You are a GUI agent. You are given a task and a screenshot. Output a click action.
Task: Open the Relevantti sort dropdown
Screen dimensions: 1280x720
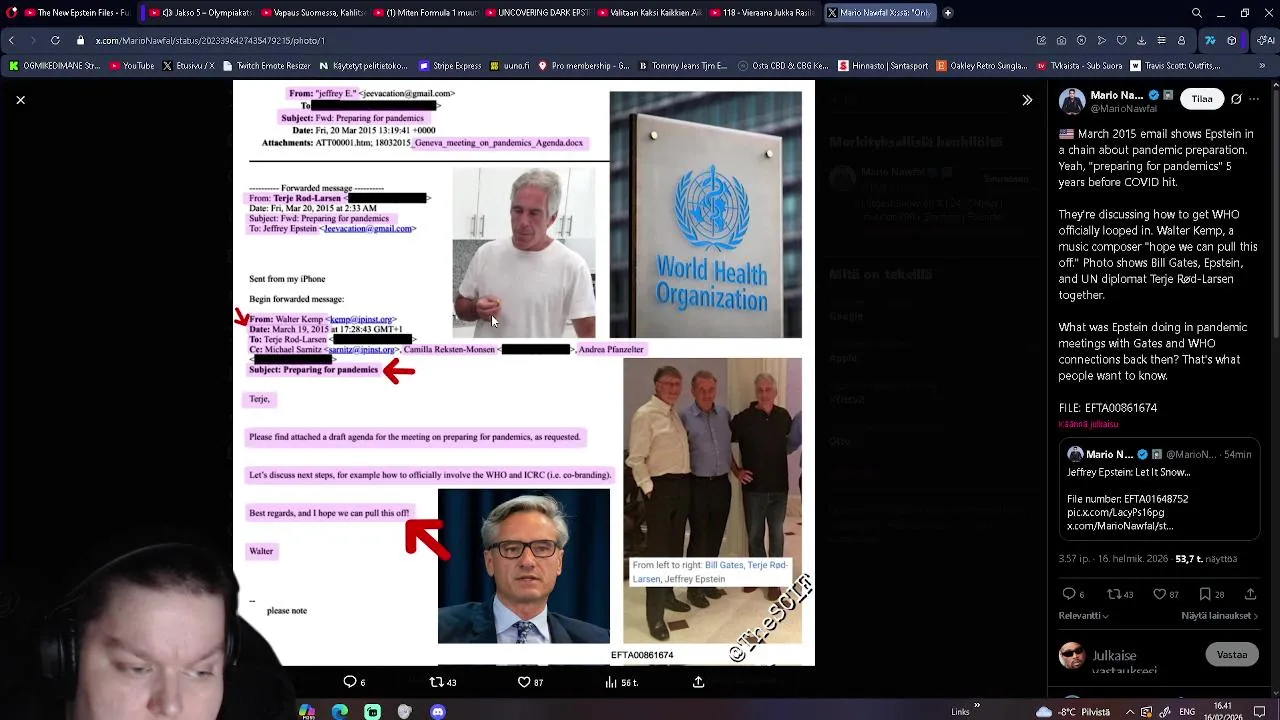coord(1084,616)
